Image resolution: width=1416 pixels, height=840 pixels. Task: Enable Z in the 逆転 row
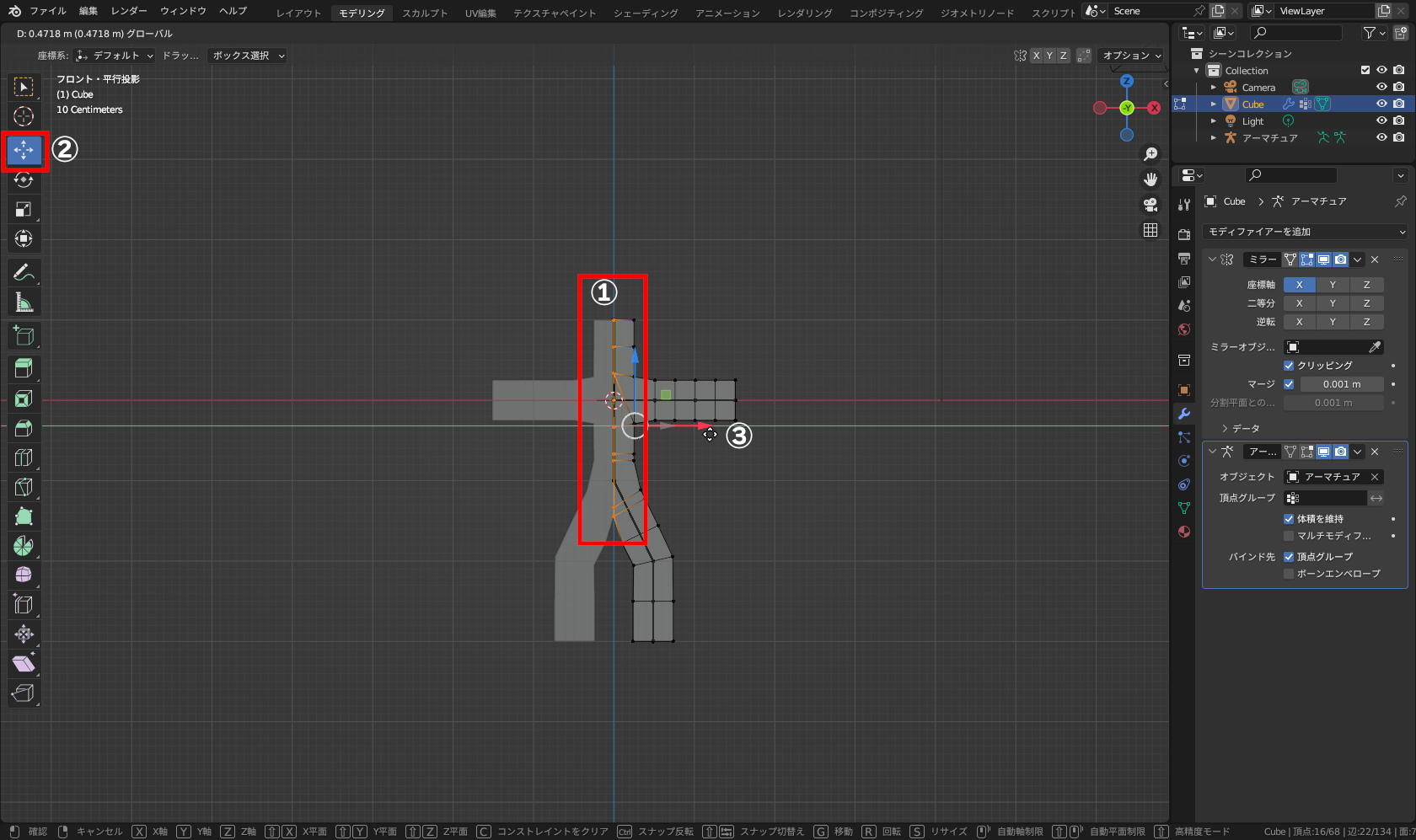pos(1366,322)
